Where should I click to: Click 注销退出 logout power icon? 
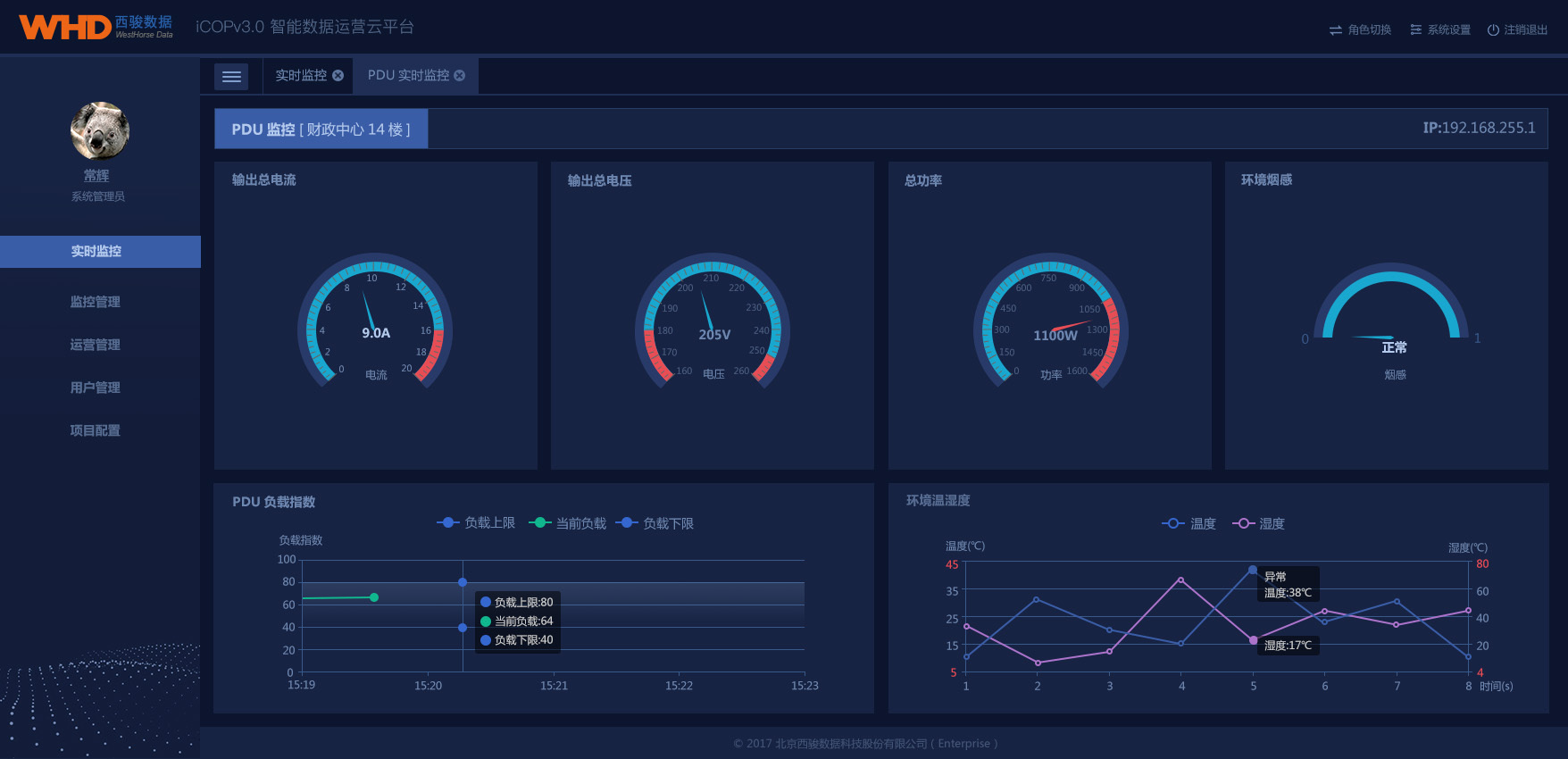click(1493, 30)
